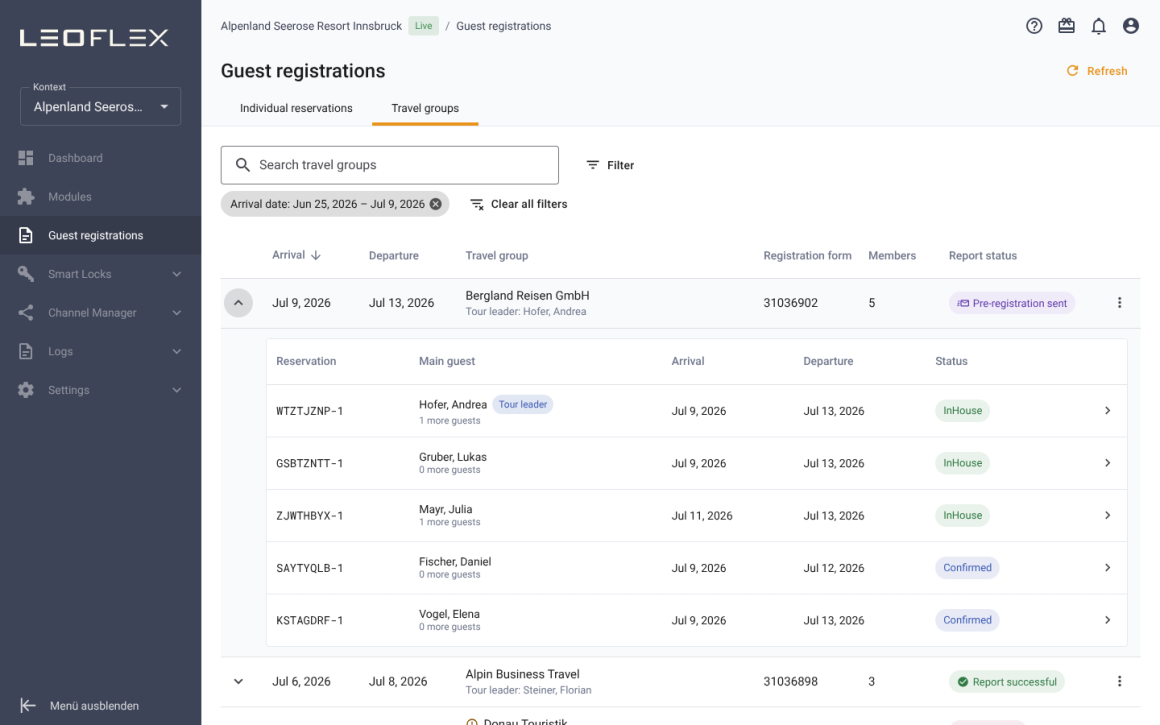Viewport: 1160px width, 725px height.
Task: Click Clear all filters
Action: [x=519, y=204]
